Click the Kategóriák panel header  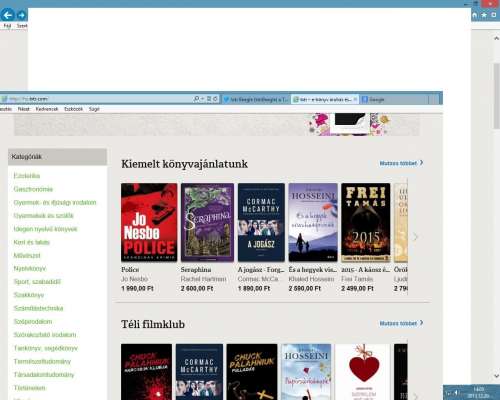(57, 157)
